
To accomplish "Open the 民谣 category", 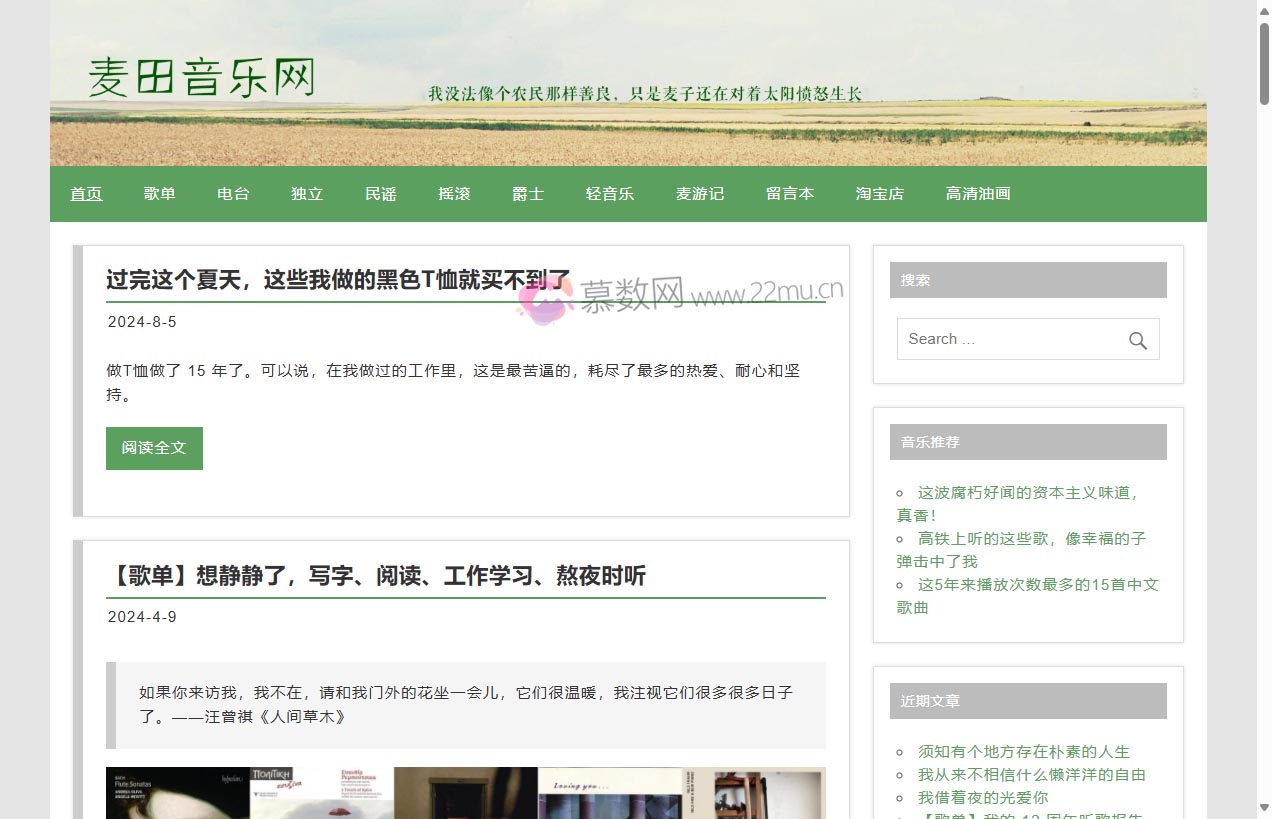I will pyautogui.click(x=381, y=194).
